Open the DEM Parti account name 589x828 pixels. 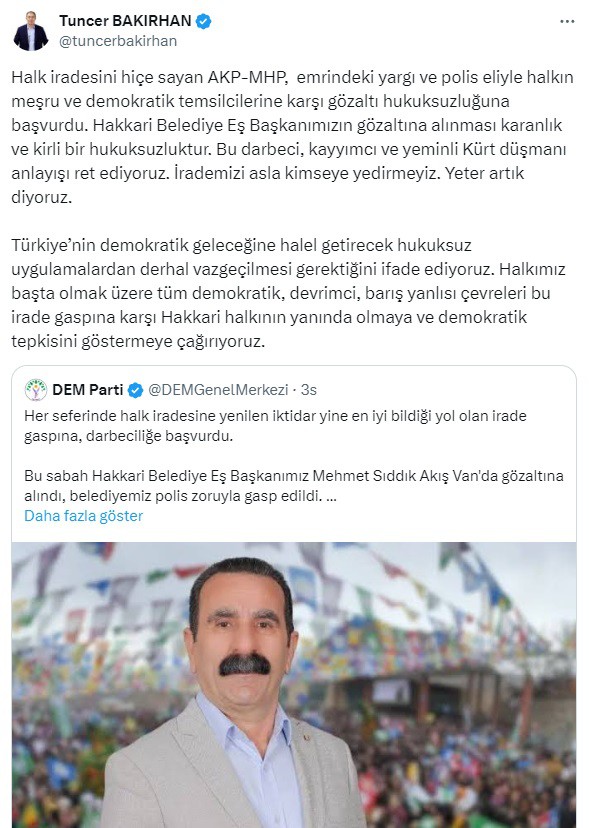[x=88, y=390]
